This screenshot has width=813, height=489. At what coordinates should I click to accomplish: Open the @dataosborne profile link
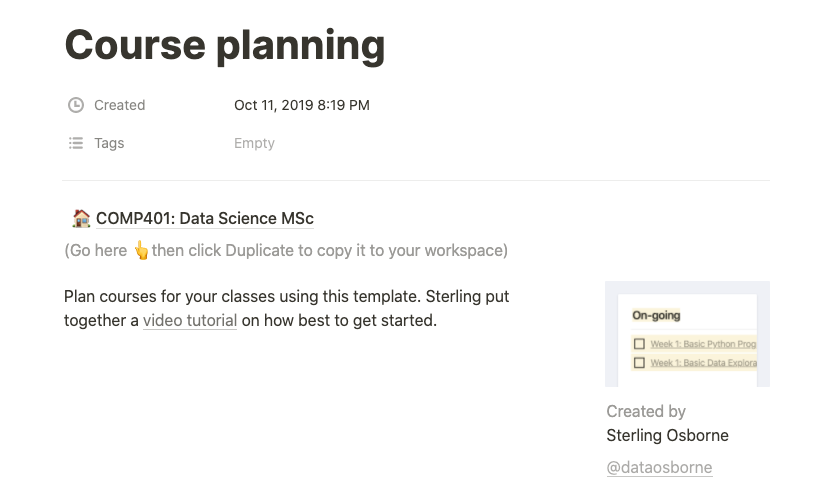coord(659,467)
